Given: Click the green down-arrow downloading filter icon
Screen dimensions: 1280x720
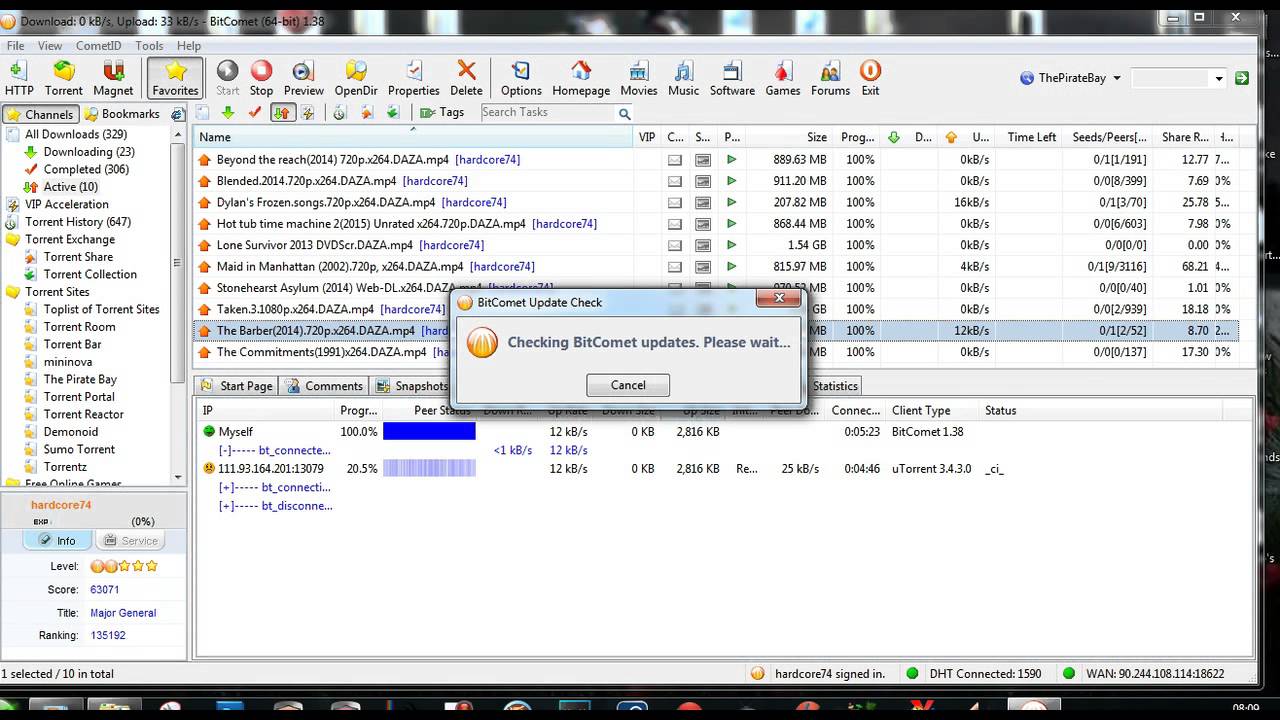Looking at the screenshot, I should pos(228,113).
